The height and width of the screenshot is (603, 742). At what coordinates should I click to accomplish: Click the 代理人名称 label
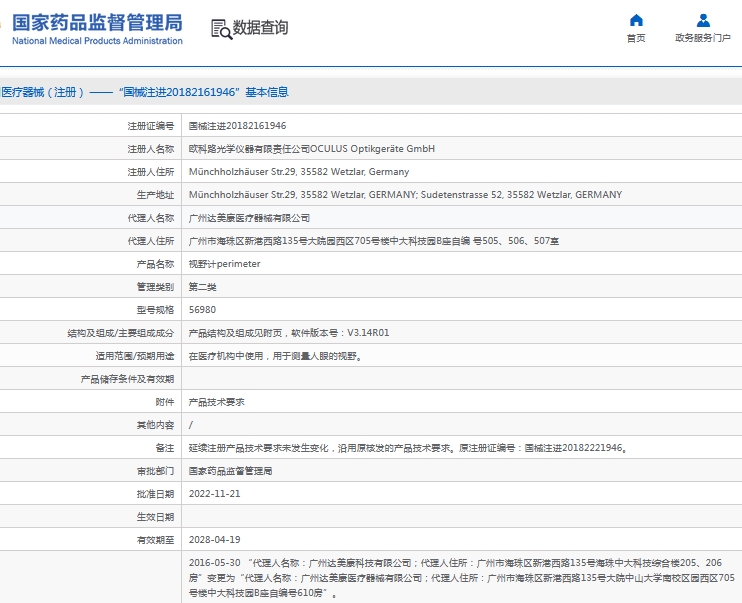[x=150, y=218]
